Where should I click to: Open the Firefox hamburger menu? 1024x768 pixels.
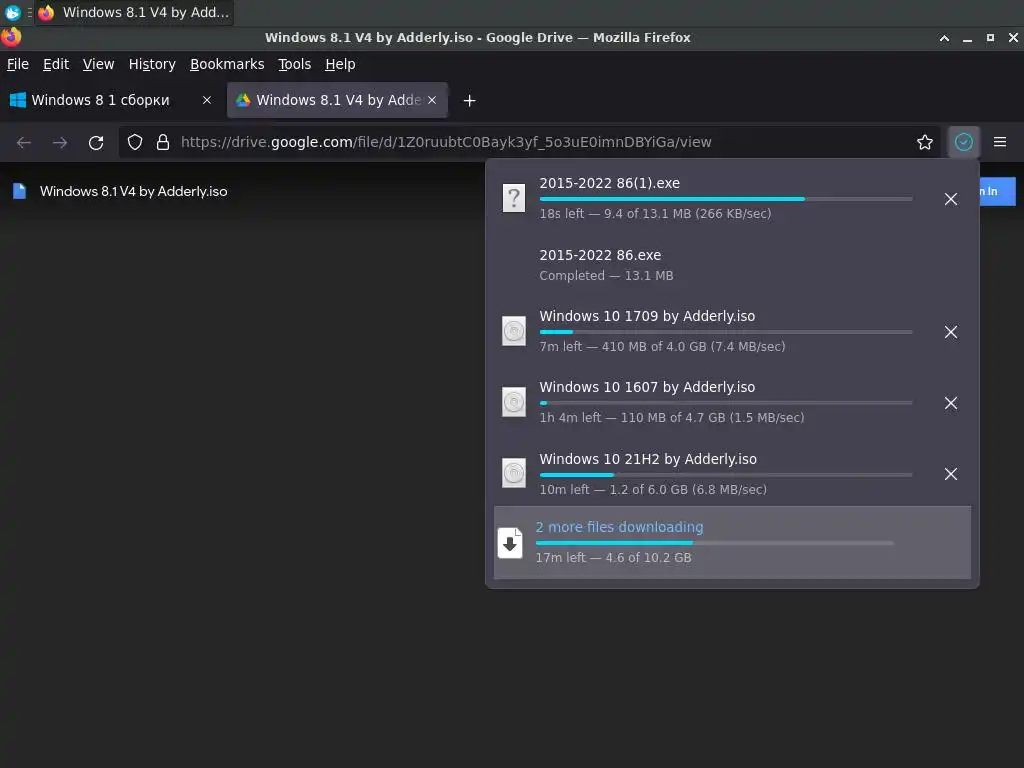click(999, 142)
